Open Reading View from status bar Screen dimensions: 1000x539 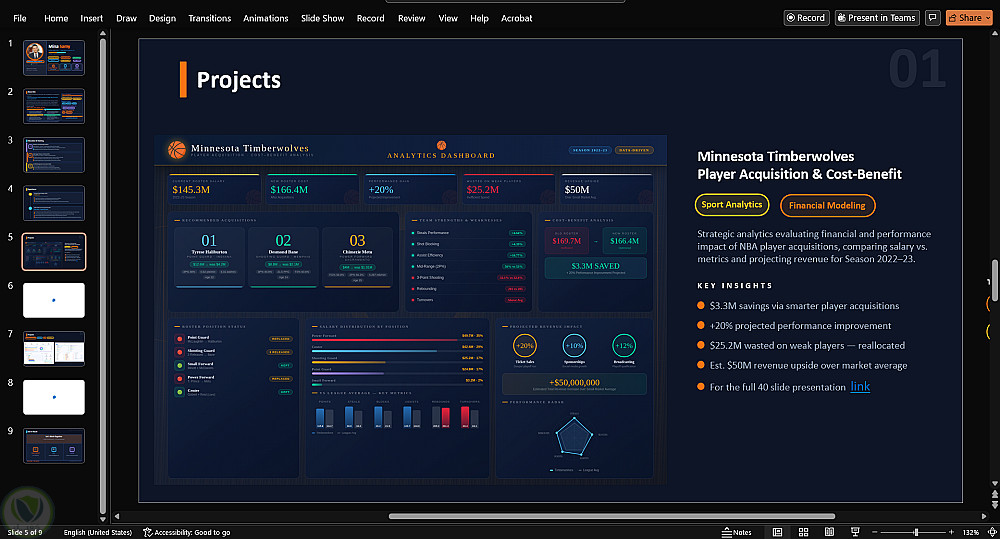829,532
